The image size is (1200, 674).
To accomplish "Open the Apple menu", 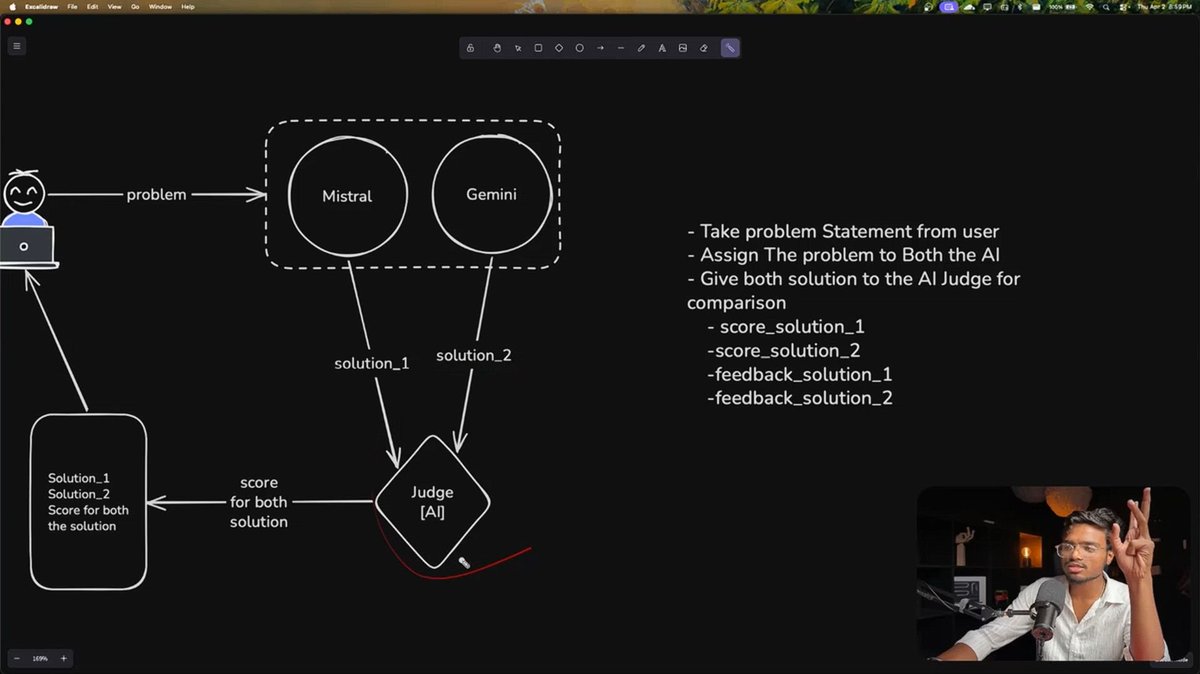I will [12, 7].
